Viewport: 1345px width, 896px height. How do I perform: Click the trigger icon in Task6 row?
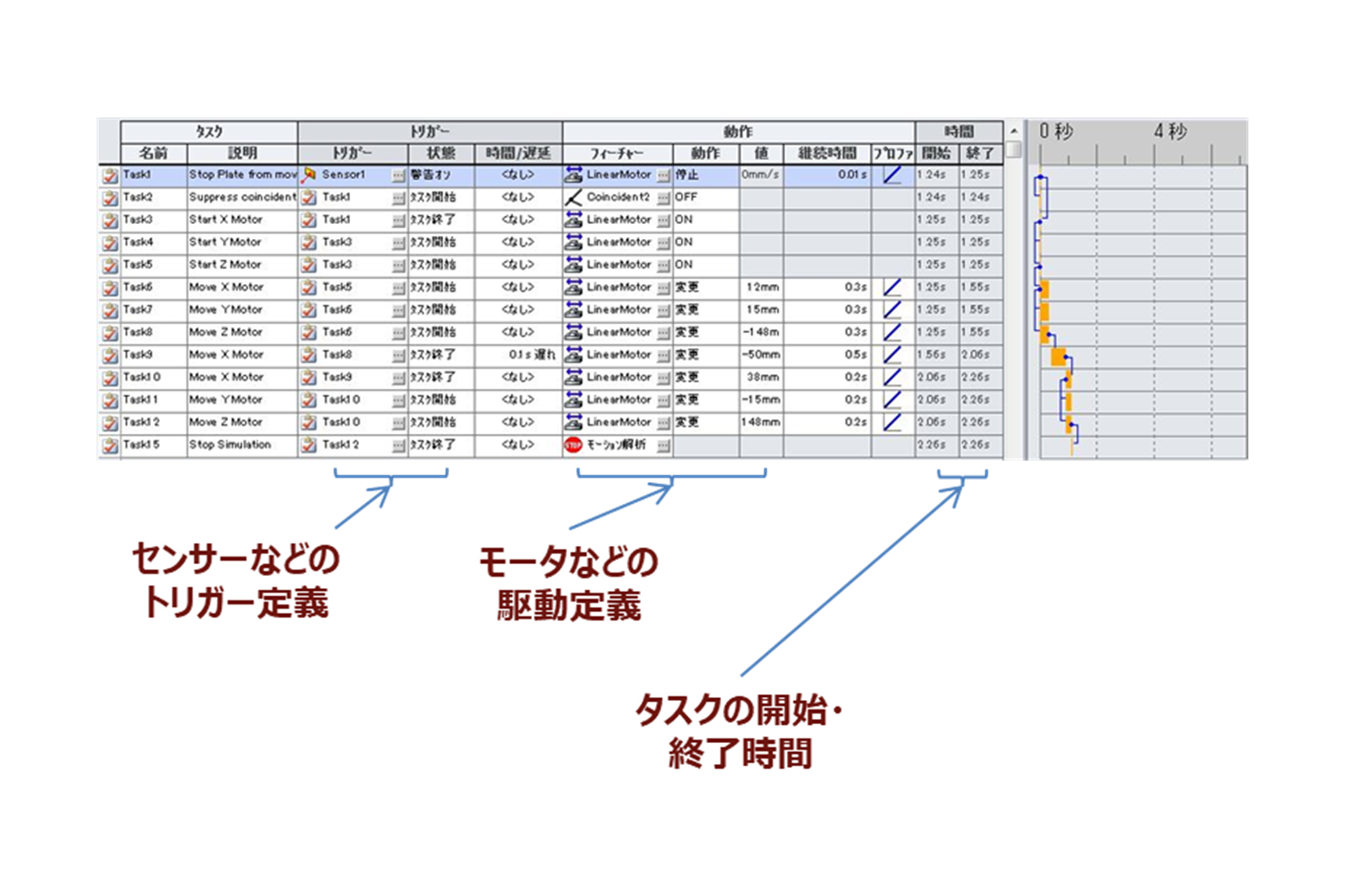309,288
